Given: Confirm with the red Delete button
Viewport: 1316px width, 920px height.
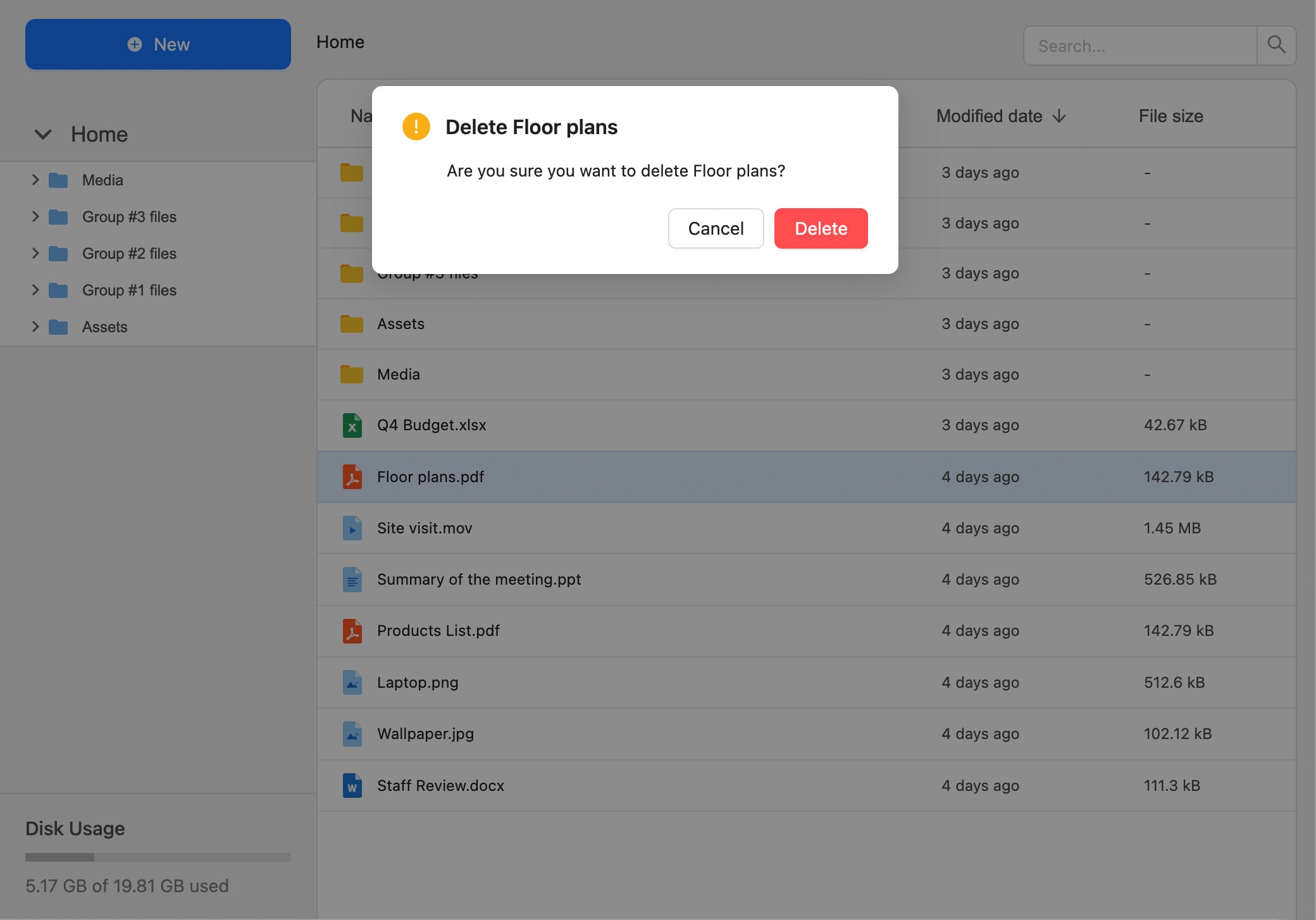Looking at the screenshot, I should pyautogui.click(x=821, y=228).
